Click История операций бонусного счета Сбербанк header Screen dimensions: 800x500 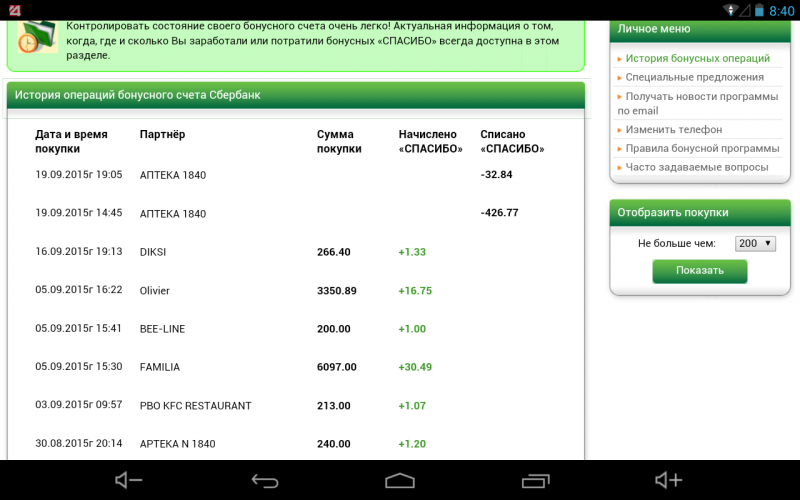click(295, 95)
